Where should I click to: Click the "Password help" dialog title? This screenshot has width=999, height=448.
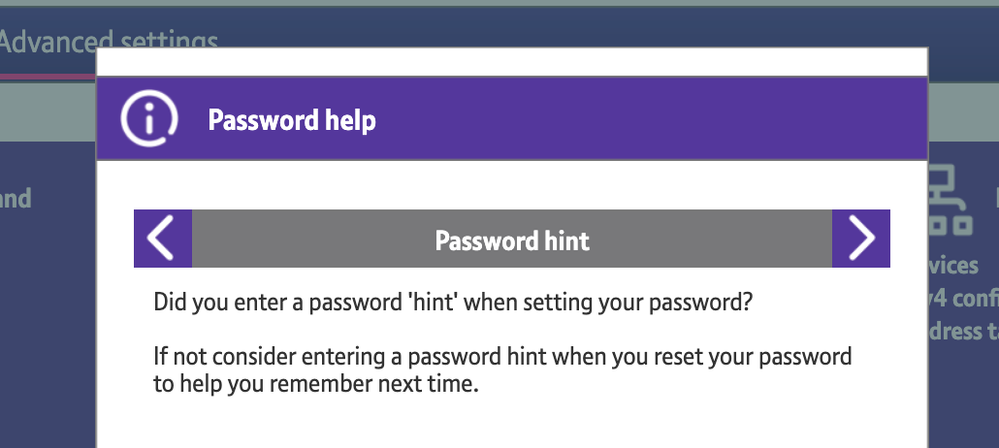coord(292,121)
